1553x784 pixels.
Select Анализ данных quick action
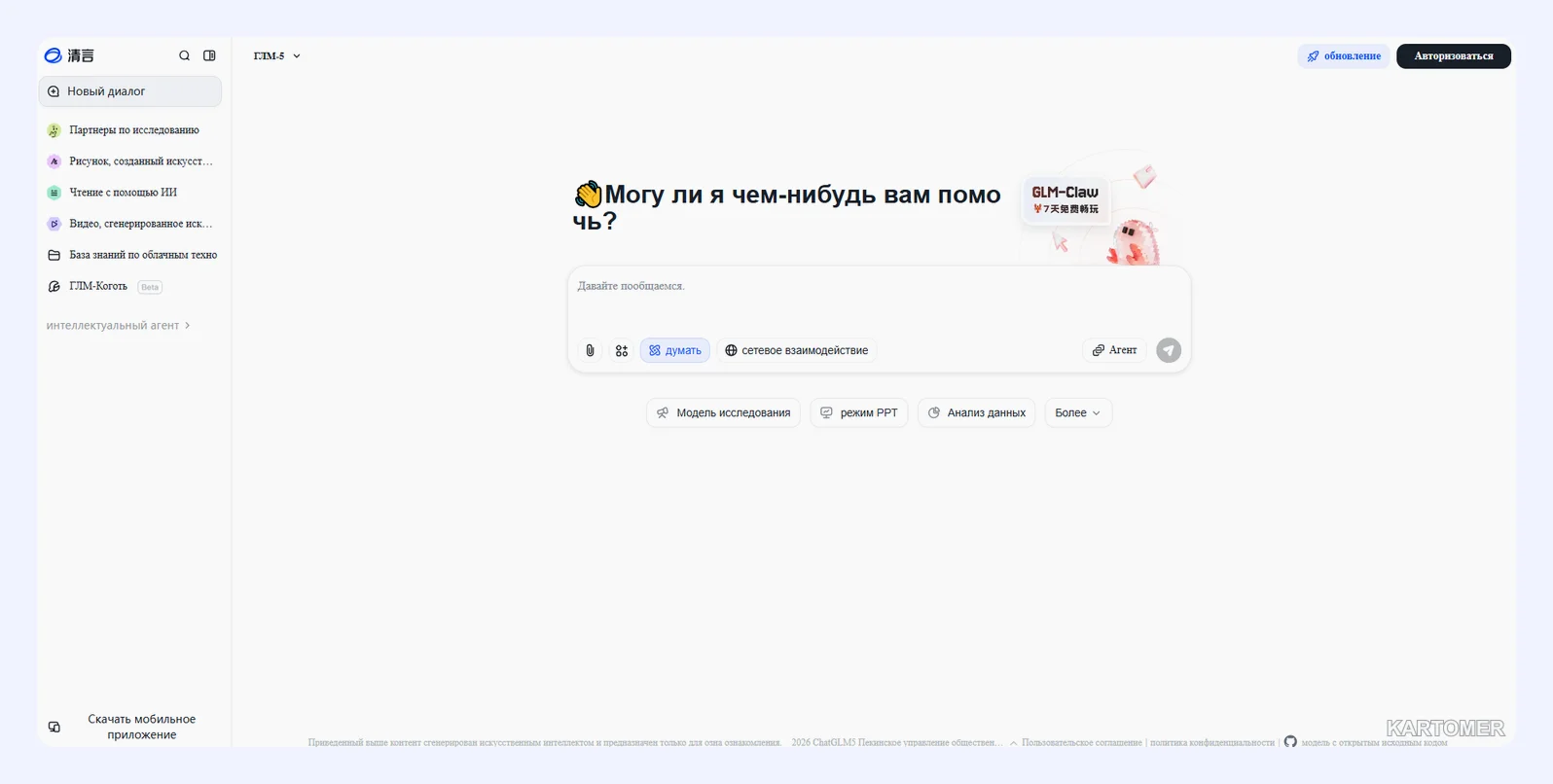[976, 412]
